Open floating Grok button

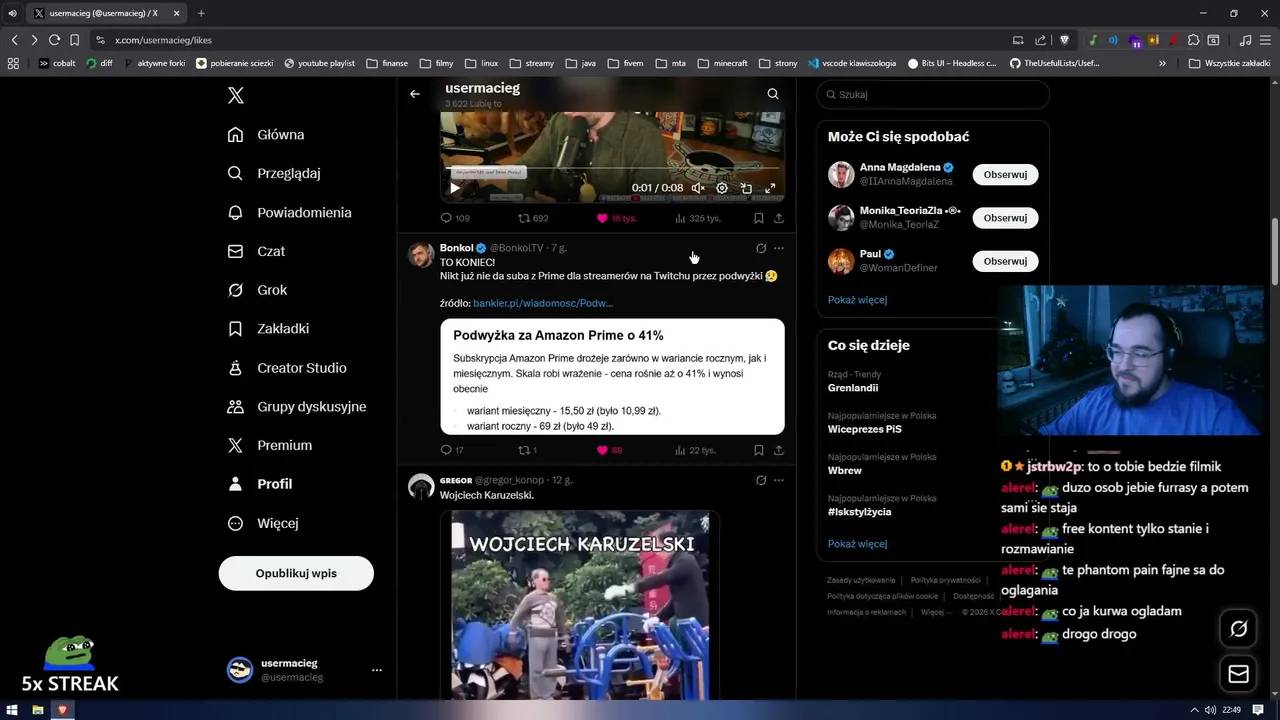point(1238,629)
